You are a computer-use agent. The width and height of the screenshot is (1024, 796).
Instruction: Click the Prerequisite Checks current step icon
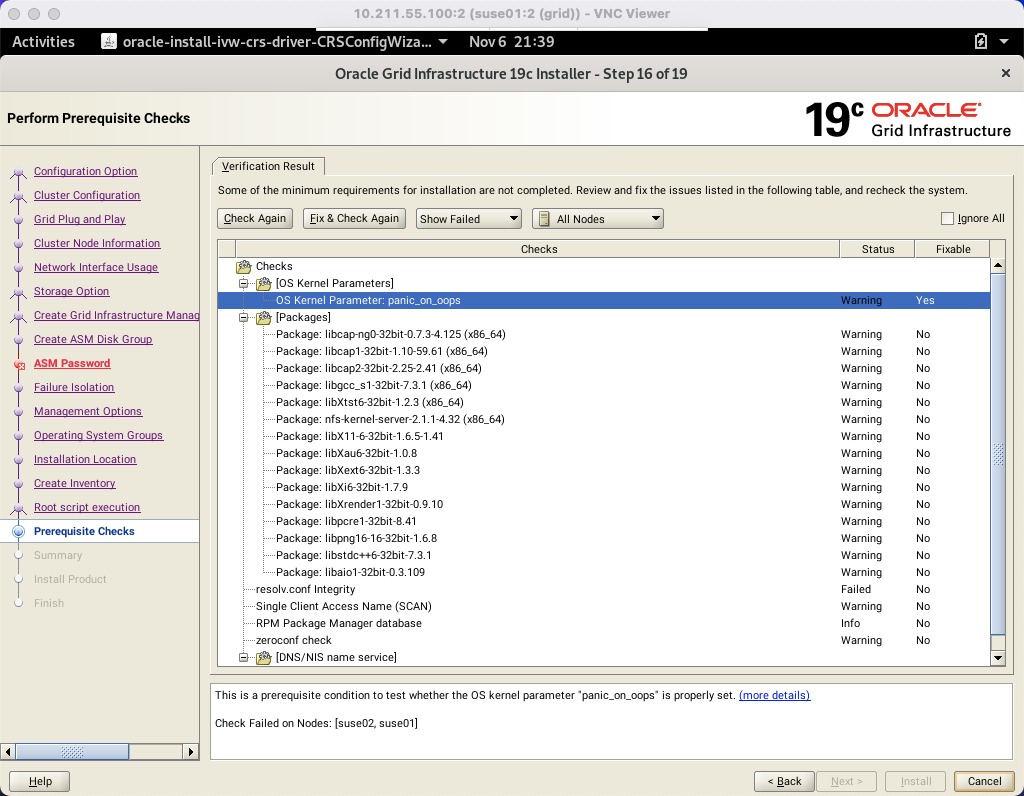[x=19, y=532]
